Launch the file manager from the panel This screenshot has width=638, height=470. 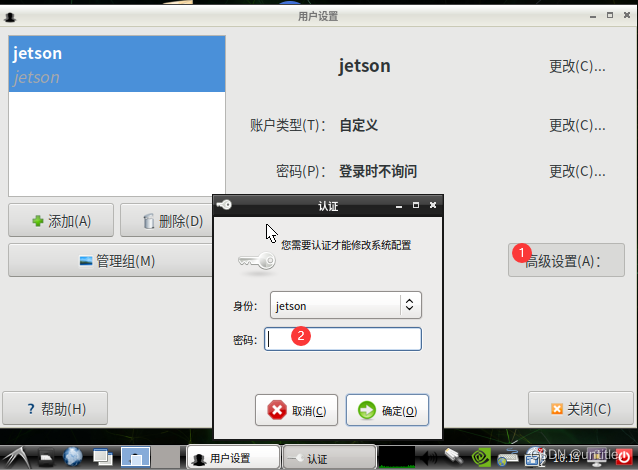click(x=46, y=458)
